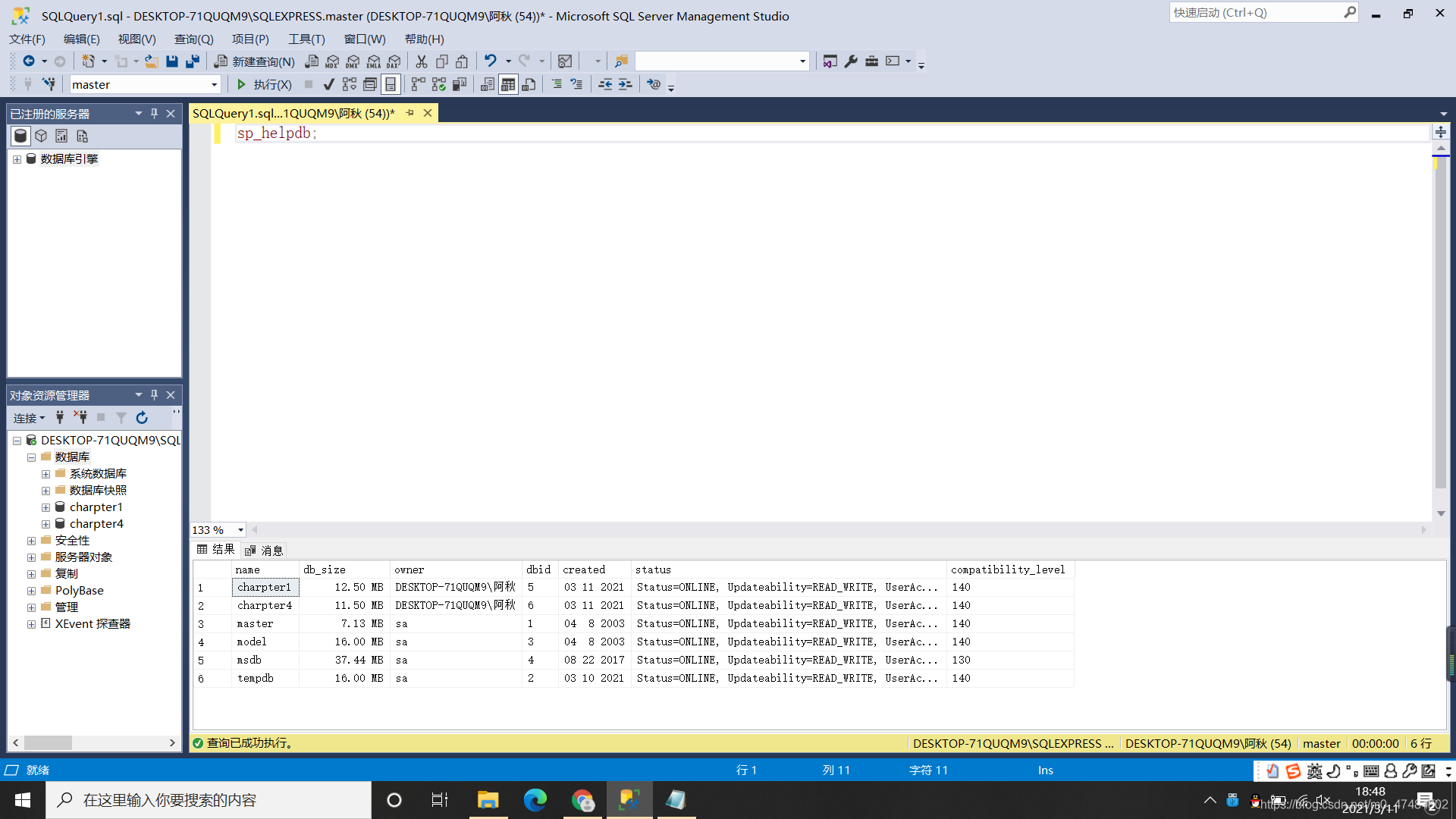Screen dimensions: 1456x819
Task: Select Results to Text option
Action: point(488,84)
